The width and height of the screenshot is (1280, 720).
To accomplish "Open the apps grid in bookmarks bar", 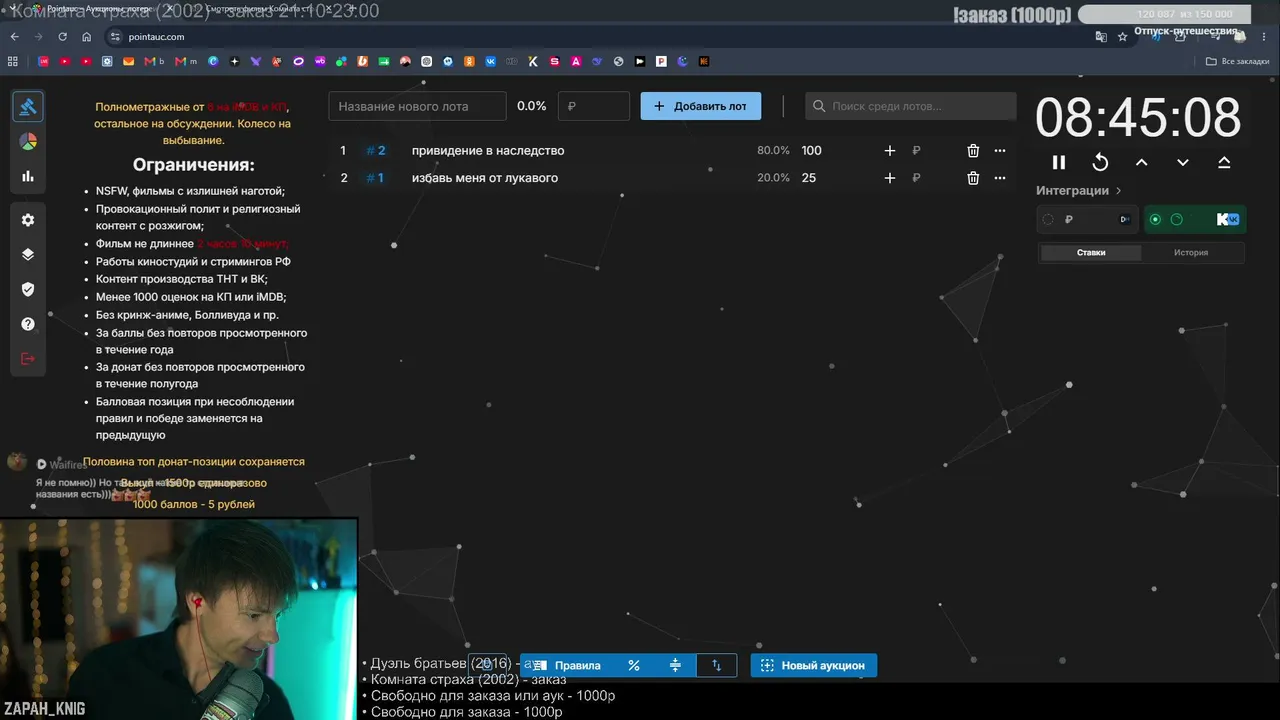I will [13, 61].
